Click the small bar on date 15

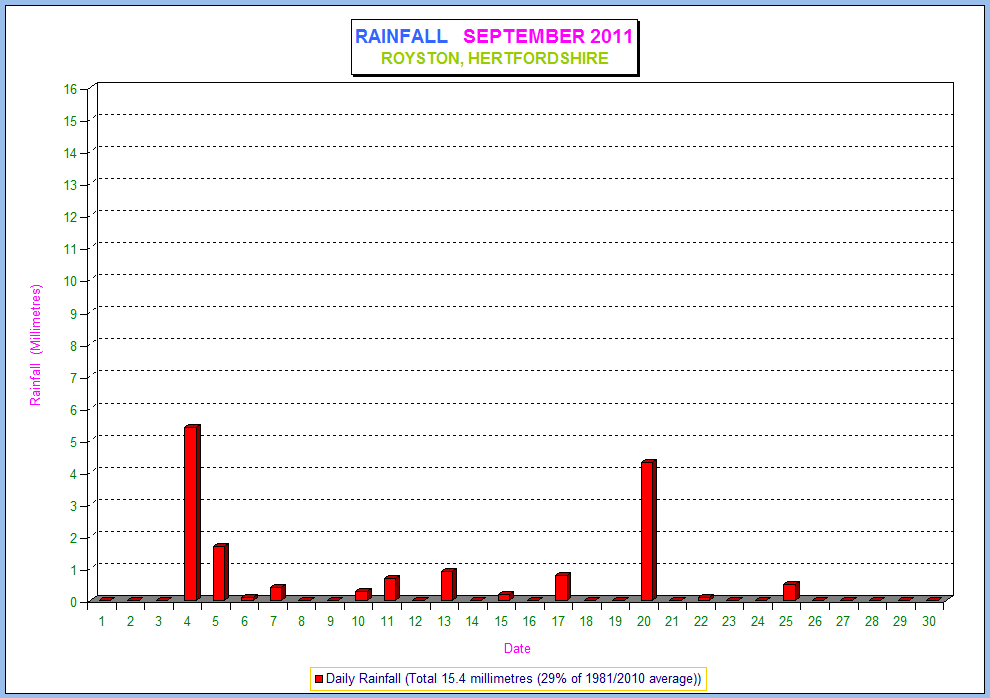[505, 596]
